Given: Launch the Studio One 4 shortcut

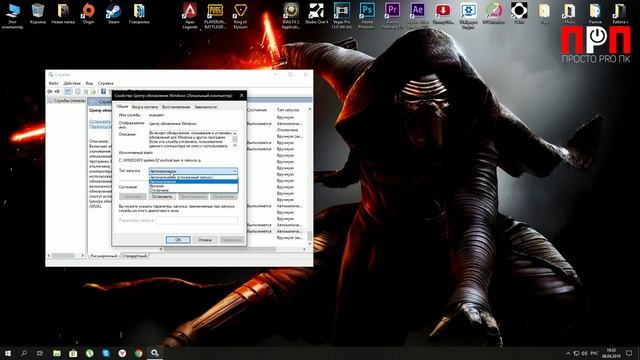Looking at the screenshot, I should [x=316, y=13].
